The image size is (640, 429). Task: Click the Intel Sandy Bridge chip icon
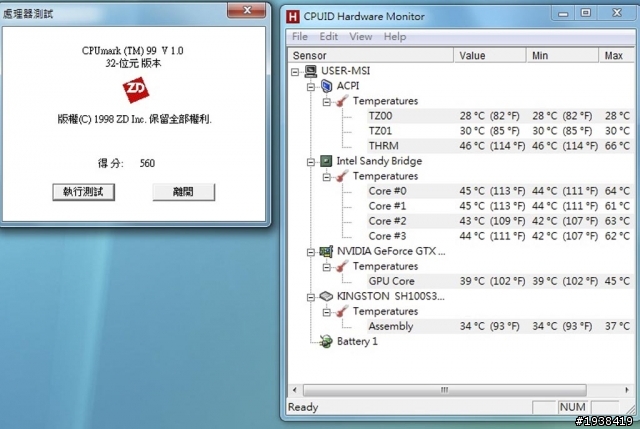[x=326, y=161]
